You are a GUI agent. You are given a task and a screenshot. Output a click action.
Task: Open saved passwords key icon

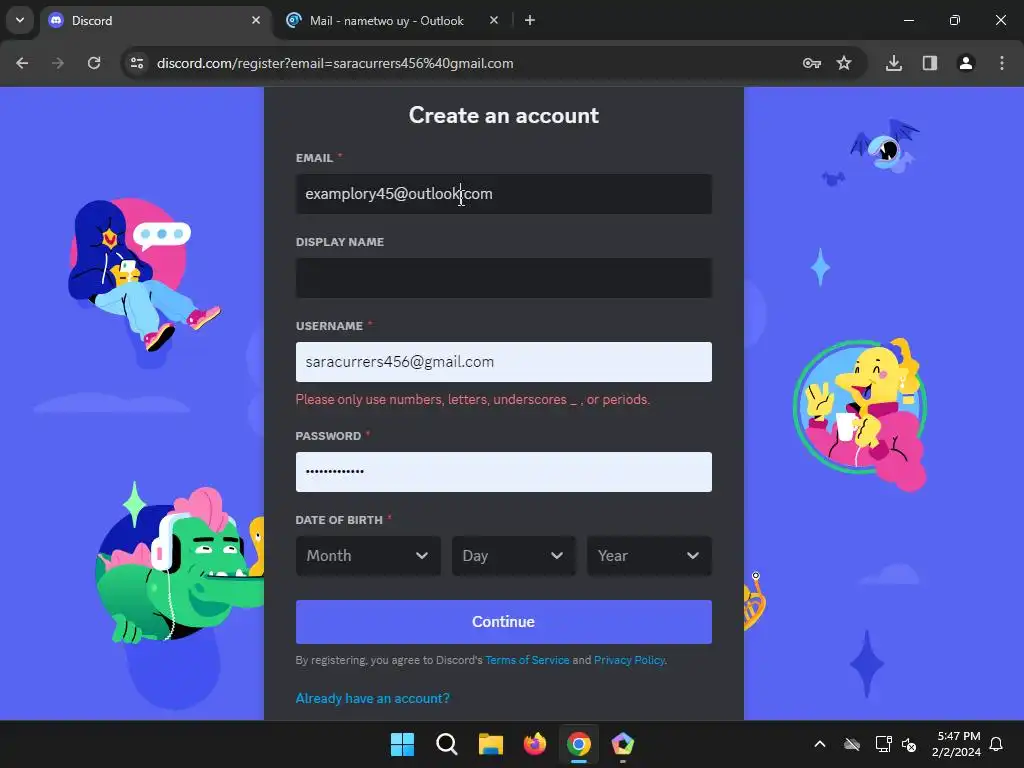[x=812, y=63]
